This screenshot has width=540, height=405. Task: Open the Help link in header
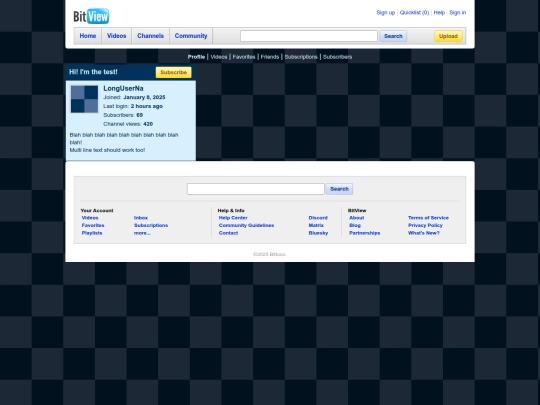point(439,12)
